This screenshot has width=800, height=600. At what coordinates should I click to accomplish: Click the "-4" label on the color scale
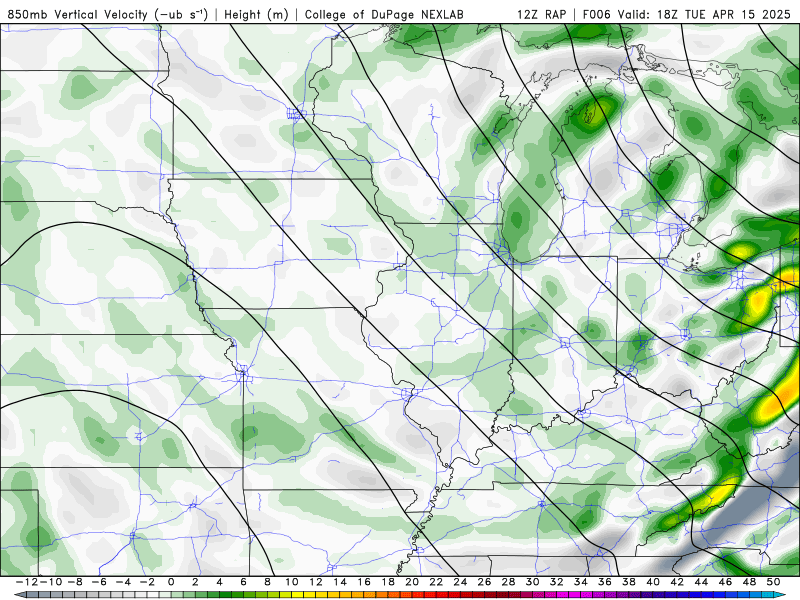click(122, 582)
